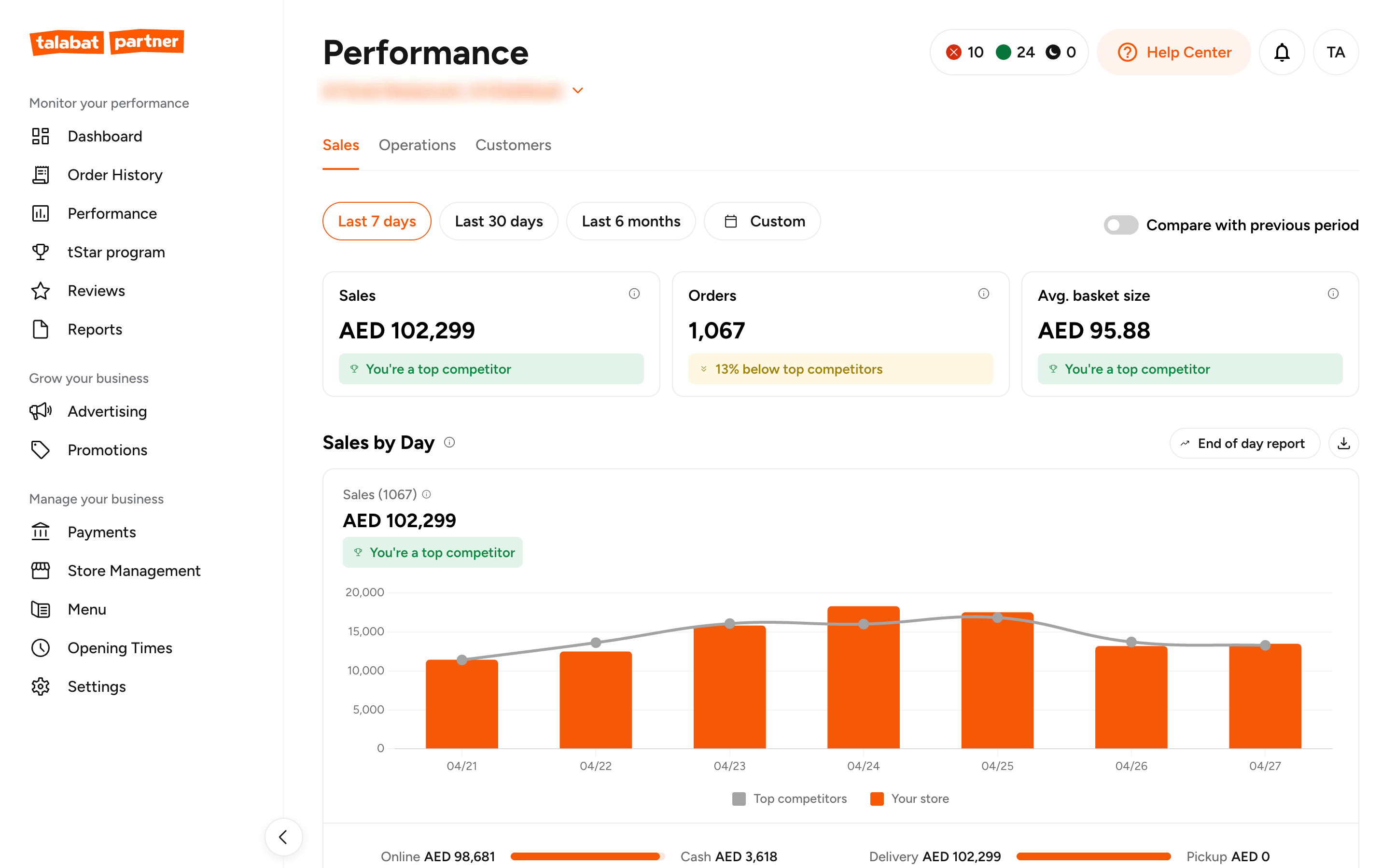
Task: Go to tStar program page
Action: (x=116, y=252)
